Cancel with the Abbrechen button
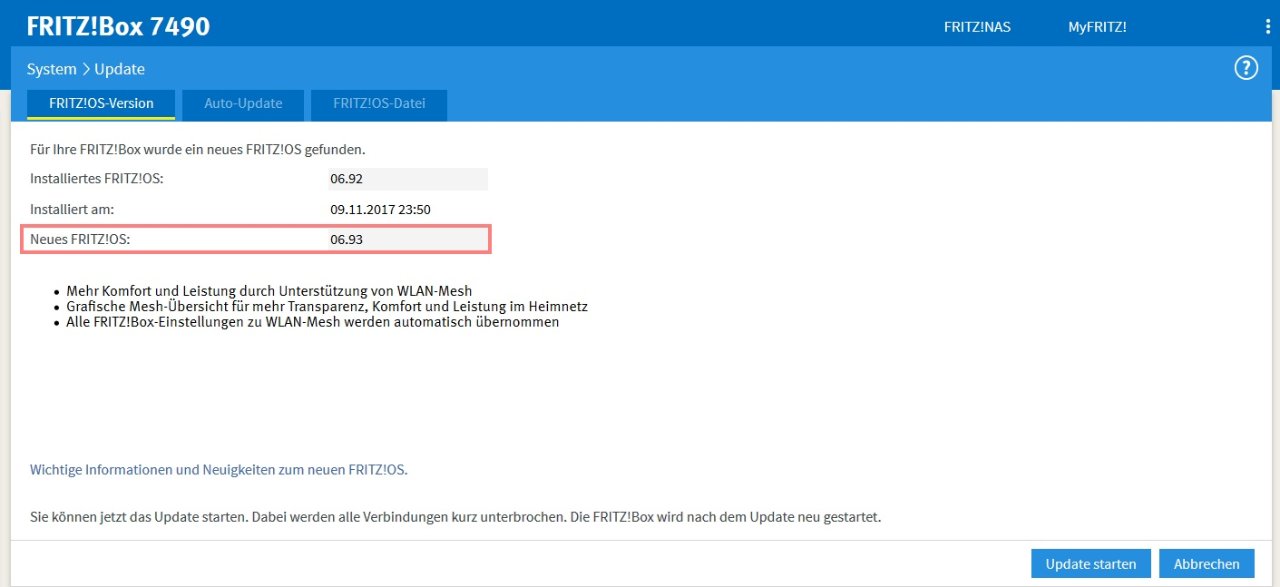 (1207, 564)
